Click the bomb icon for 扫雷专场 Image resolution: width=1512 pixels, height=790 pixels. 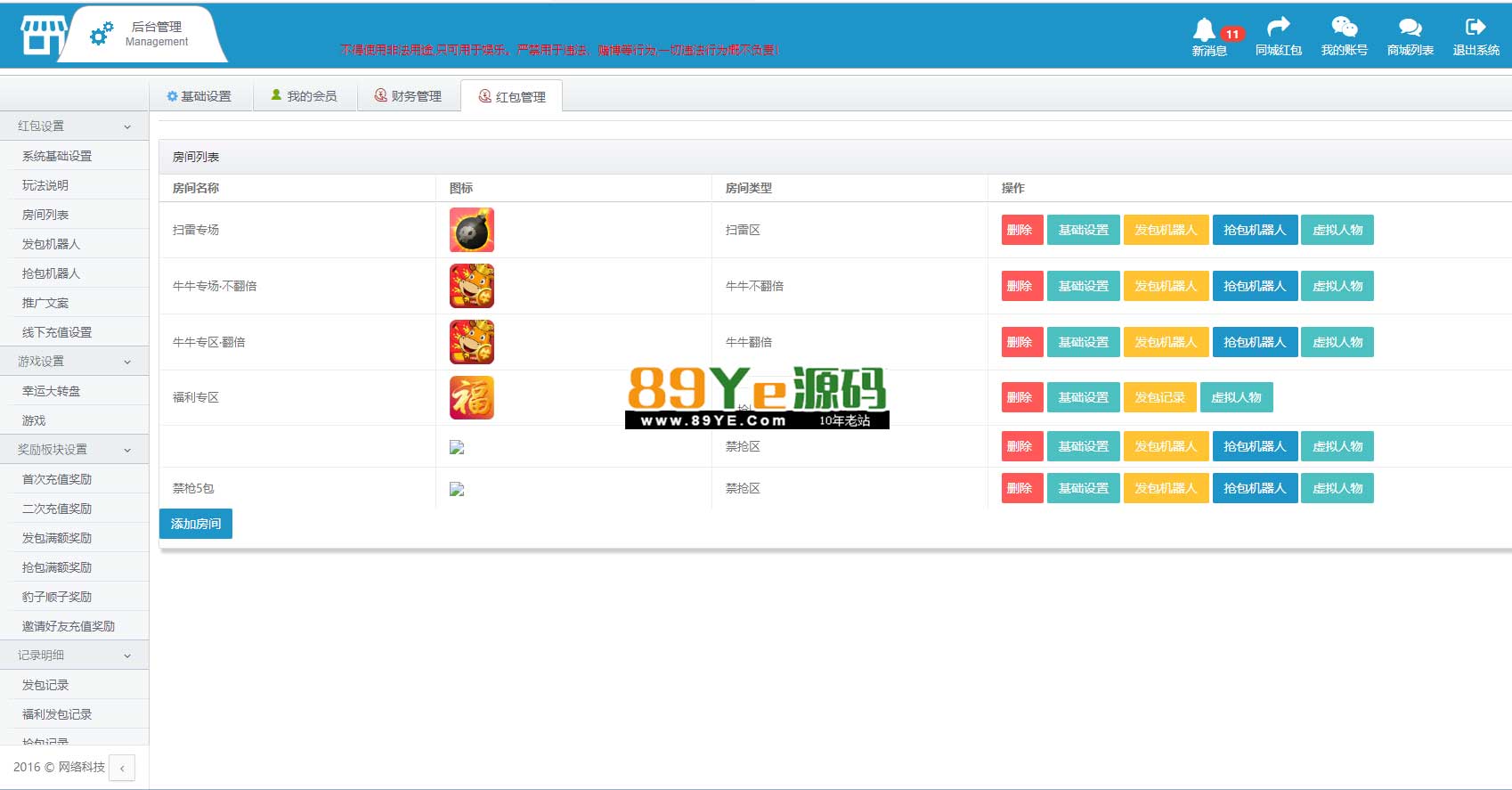471,230
